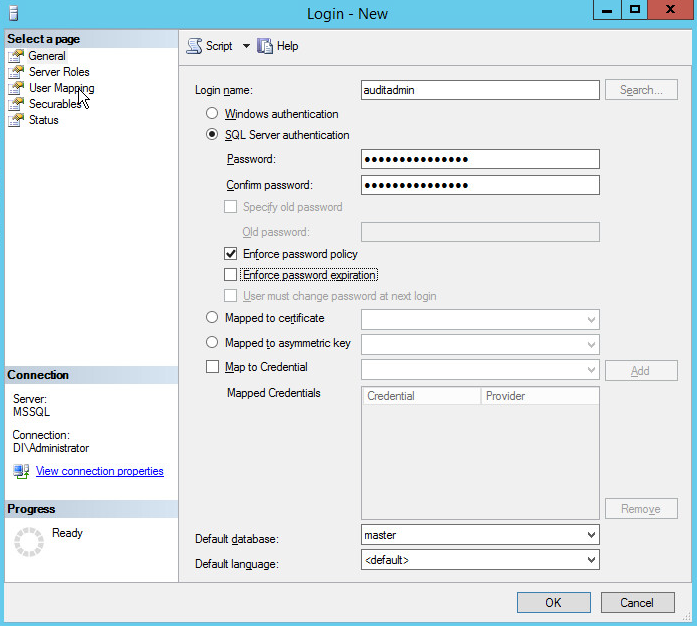Click the OK button
This screenshot has width=697, height=626.
pyautogui.click(x=553, y=603)
